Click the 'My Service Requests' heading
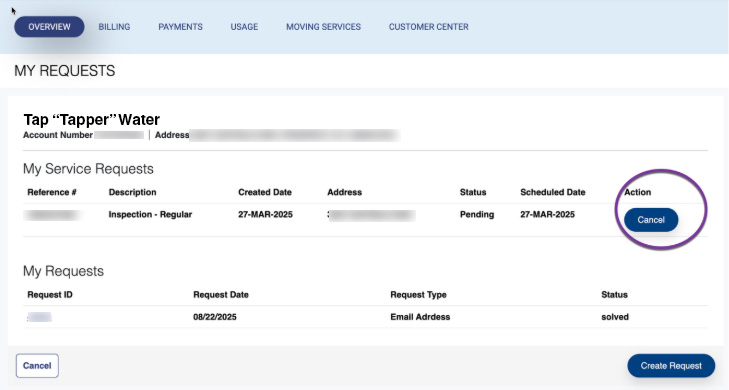The image size is (729, 390). coord(88,169)
